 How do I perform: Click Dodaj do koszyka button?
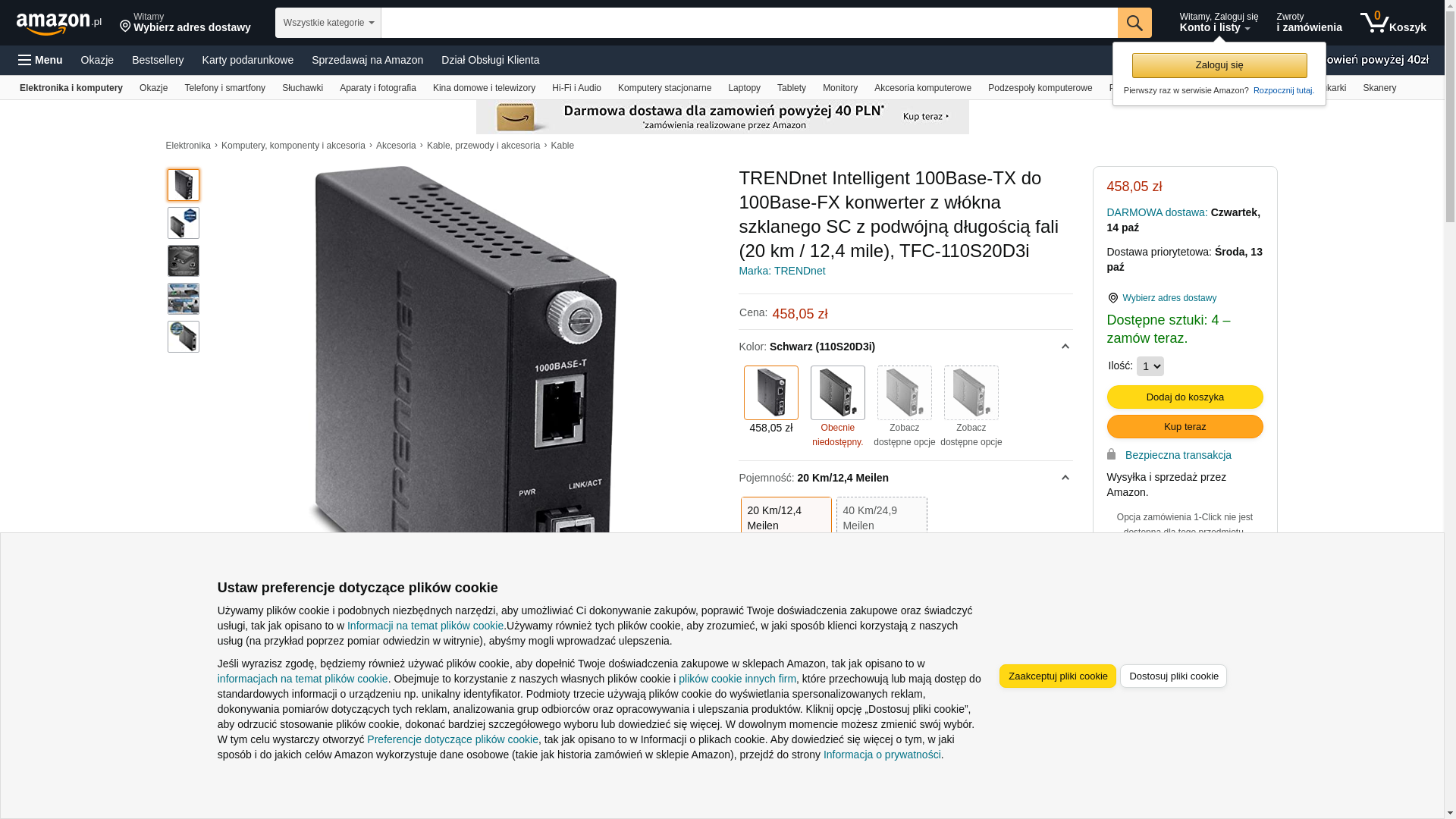1185,397
